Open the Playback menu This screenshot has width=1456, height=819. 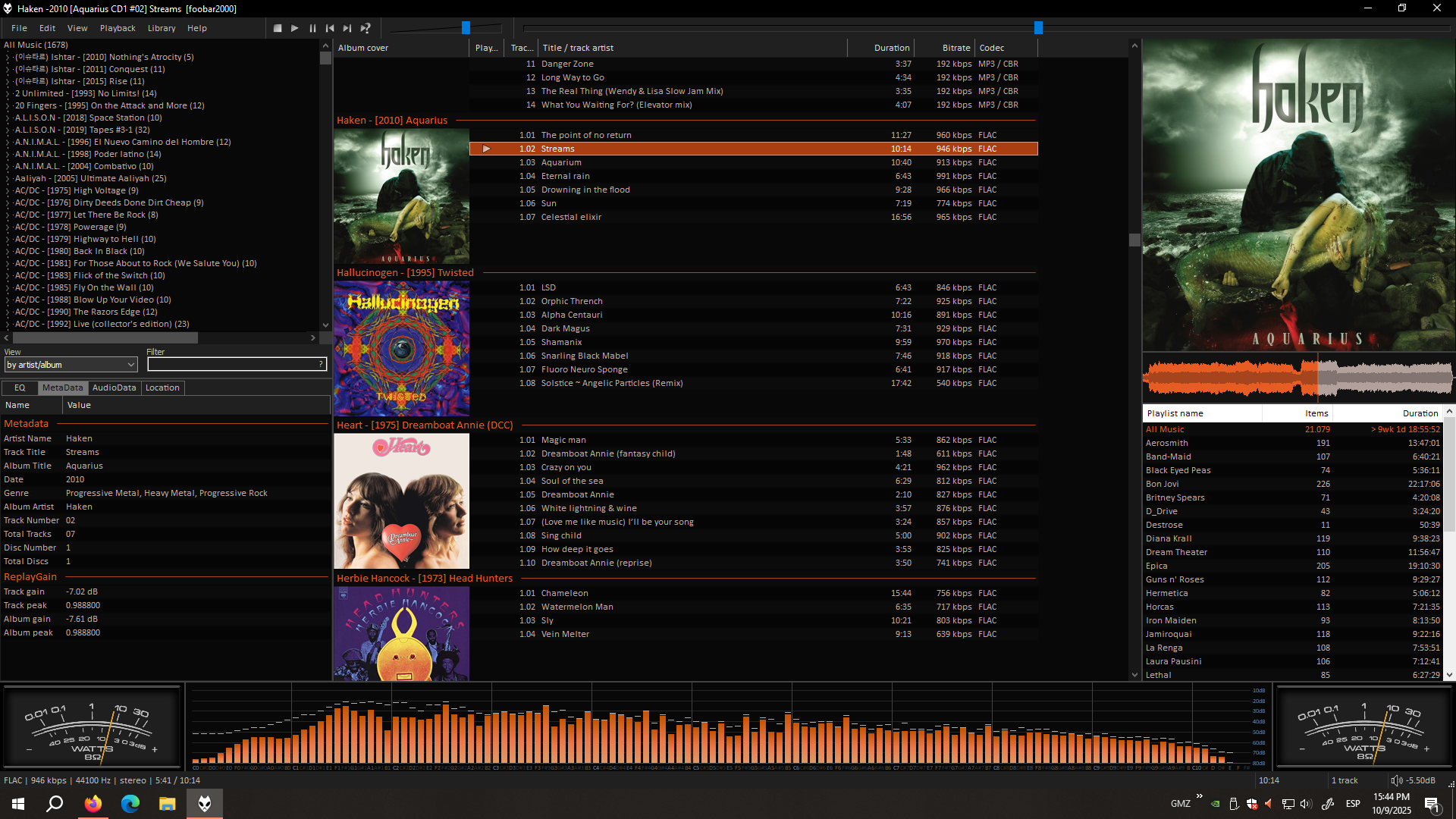point(118,28)
